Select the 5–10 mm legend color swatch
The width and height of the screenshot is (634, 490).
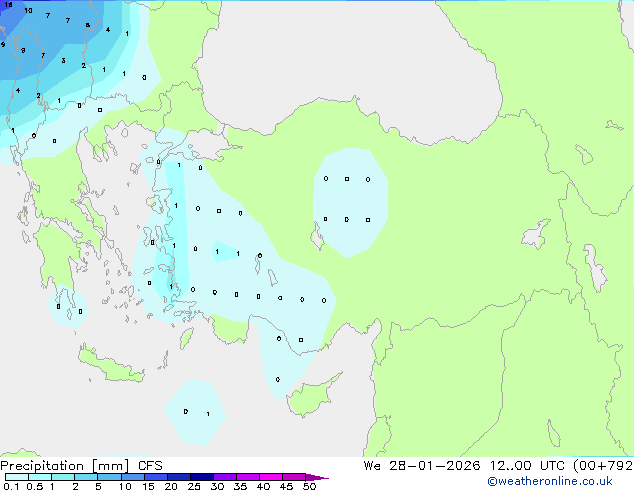click(110, 477)
